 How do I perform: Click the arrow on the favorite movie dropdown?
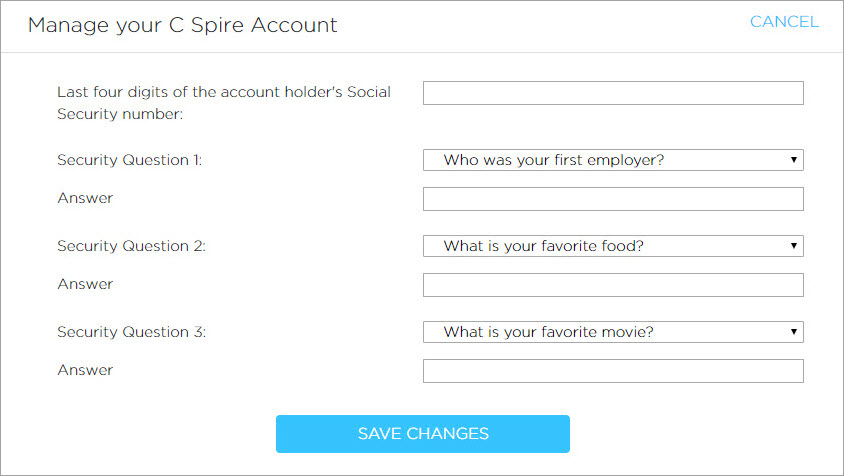point(793,332)
